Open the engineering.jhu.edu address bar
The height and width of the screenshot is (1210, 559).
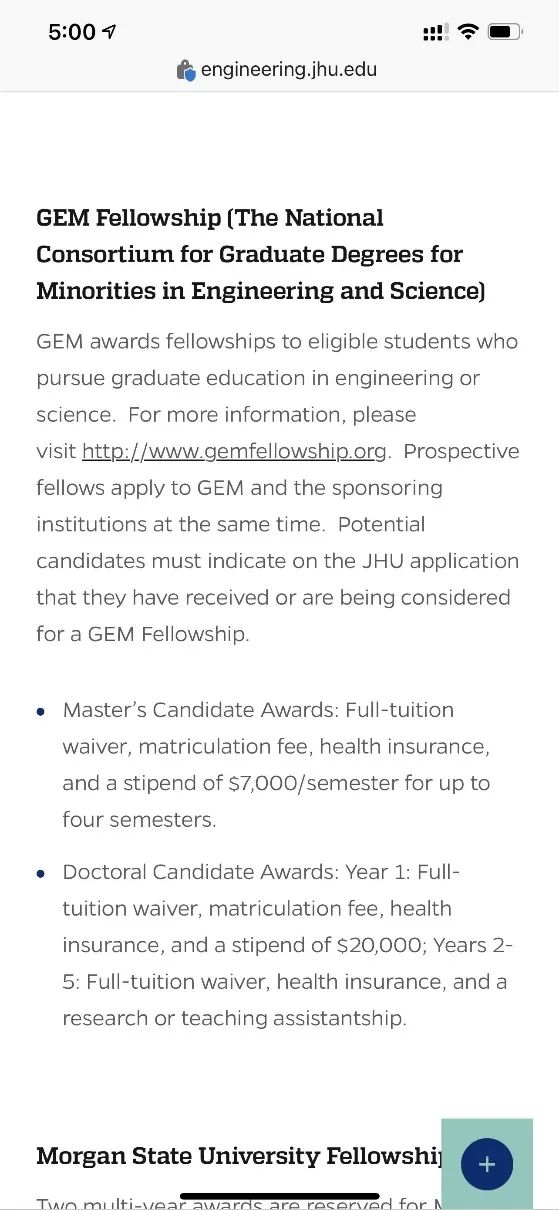pos(279,70)
